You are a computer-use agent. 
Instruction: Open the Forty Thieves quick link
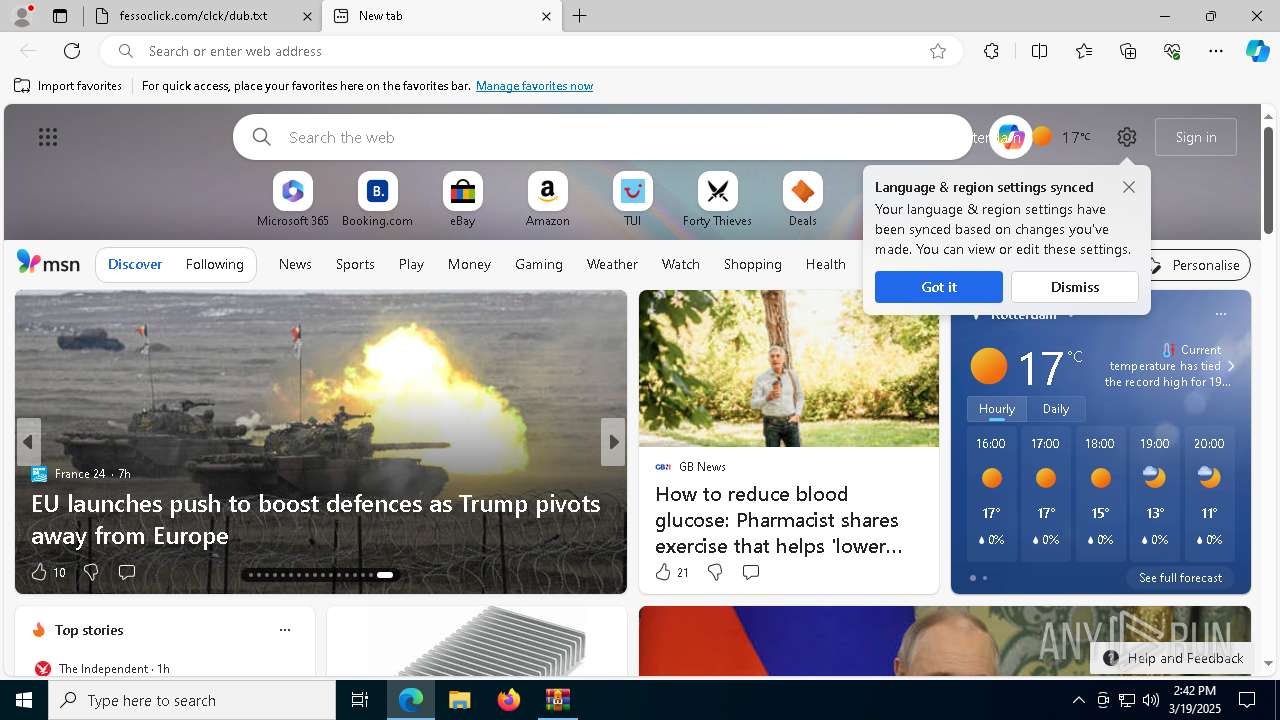click(717, 200)
